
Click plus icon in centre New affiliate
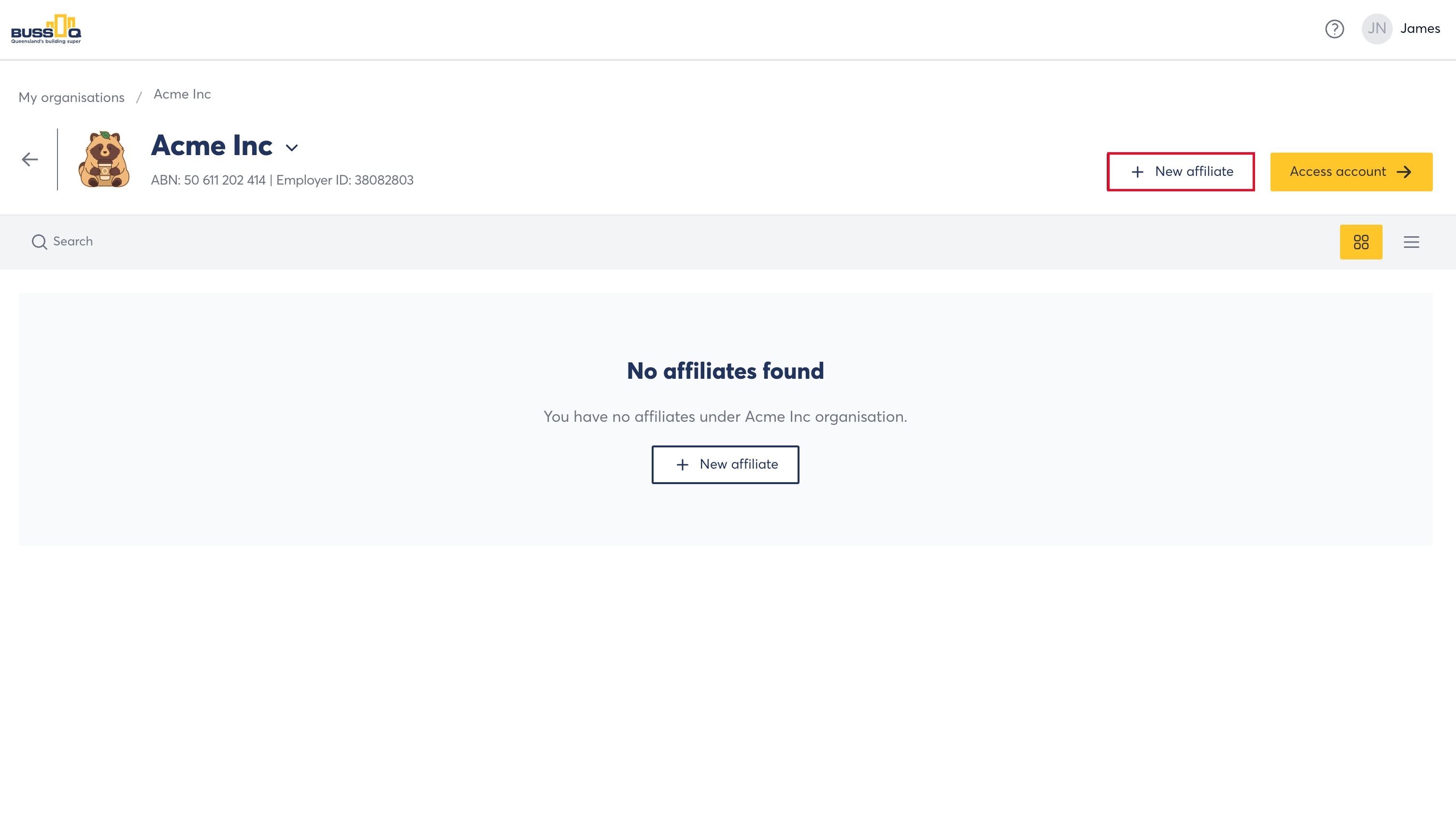click(x=683, y=465)
